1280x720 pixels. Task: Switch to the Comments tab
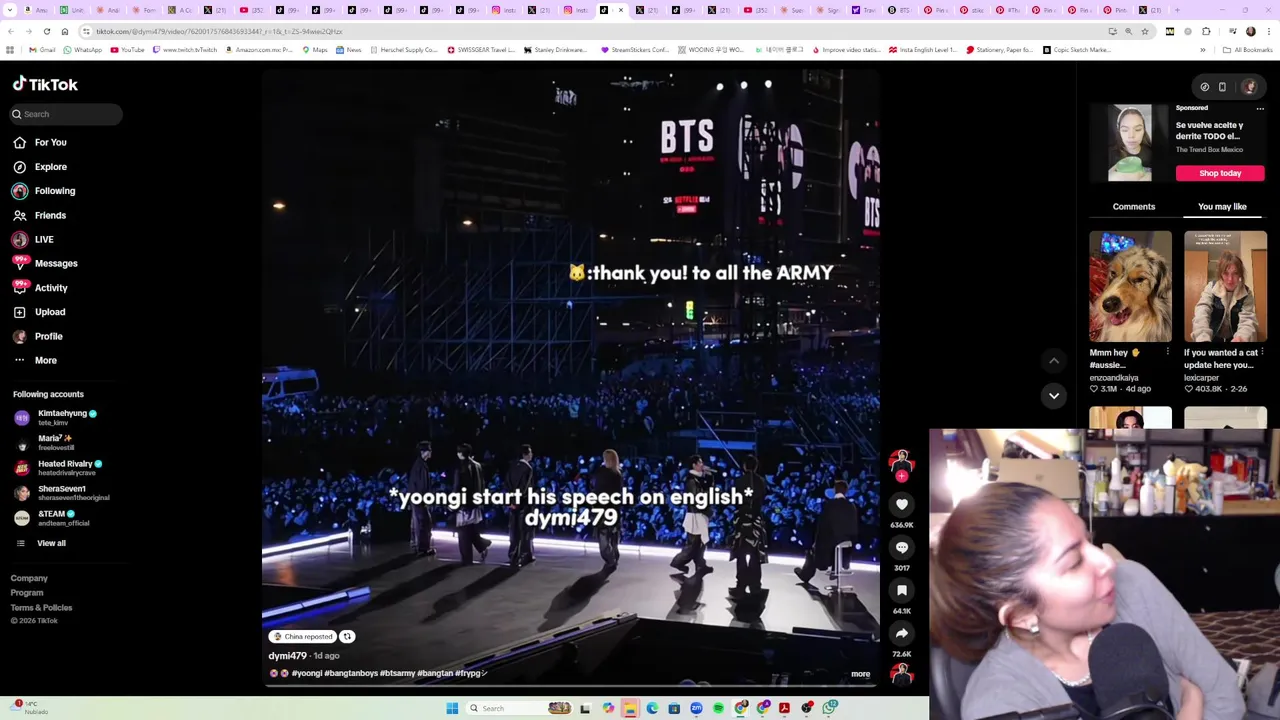1134,207
